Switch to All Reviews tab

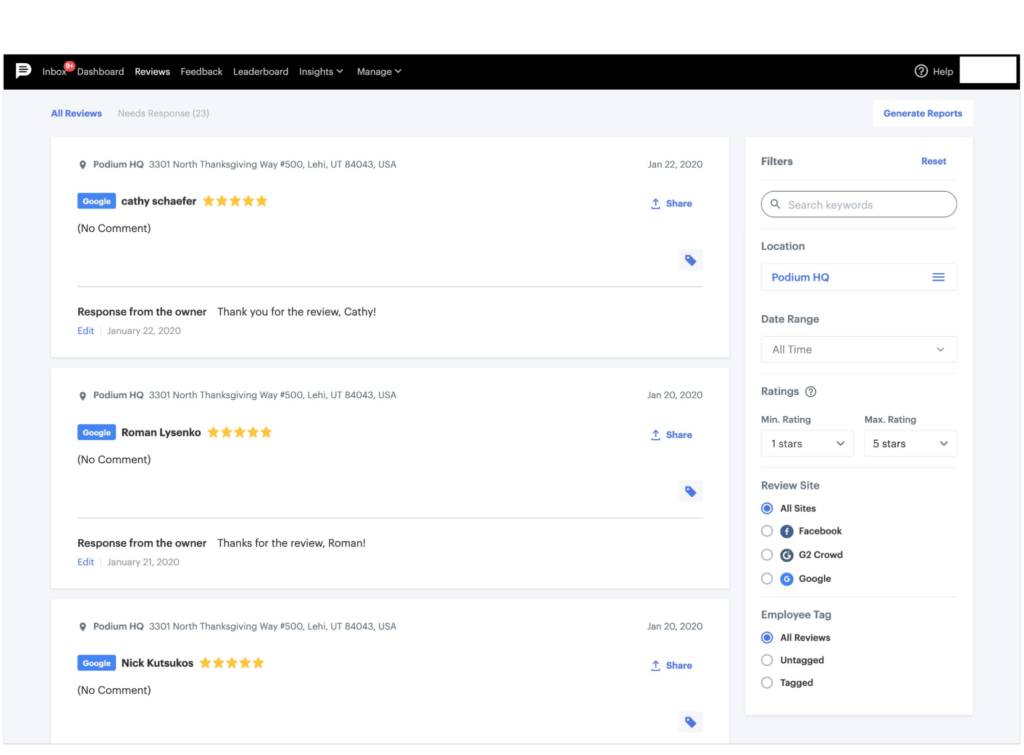76,114
